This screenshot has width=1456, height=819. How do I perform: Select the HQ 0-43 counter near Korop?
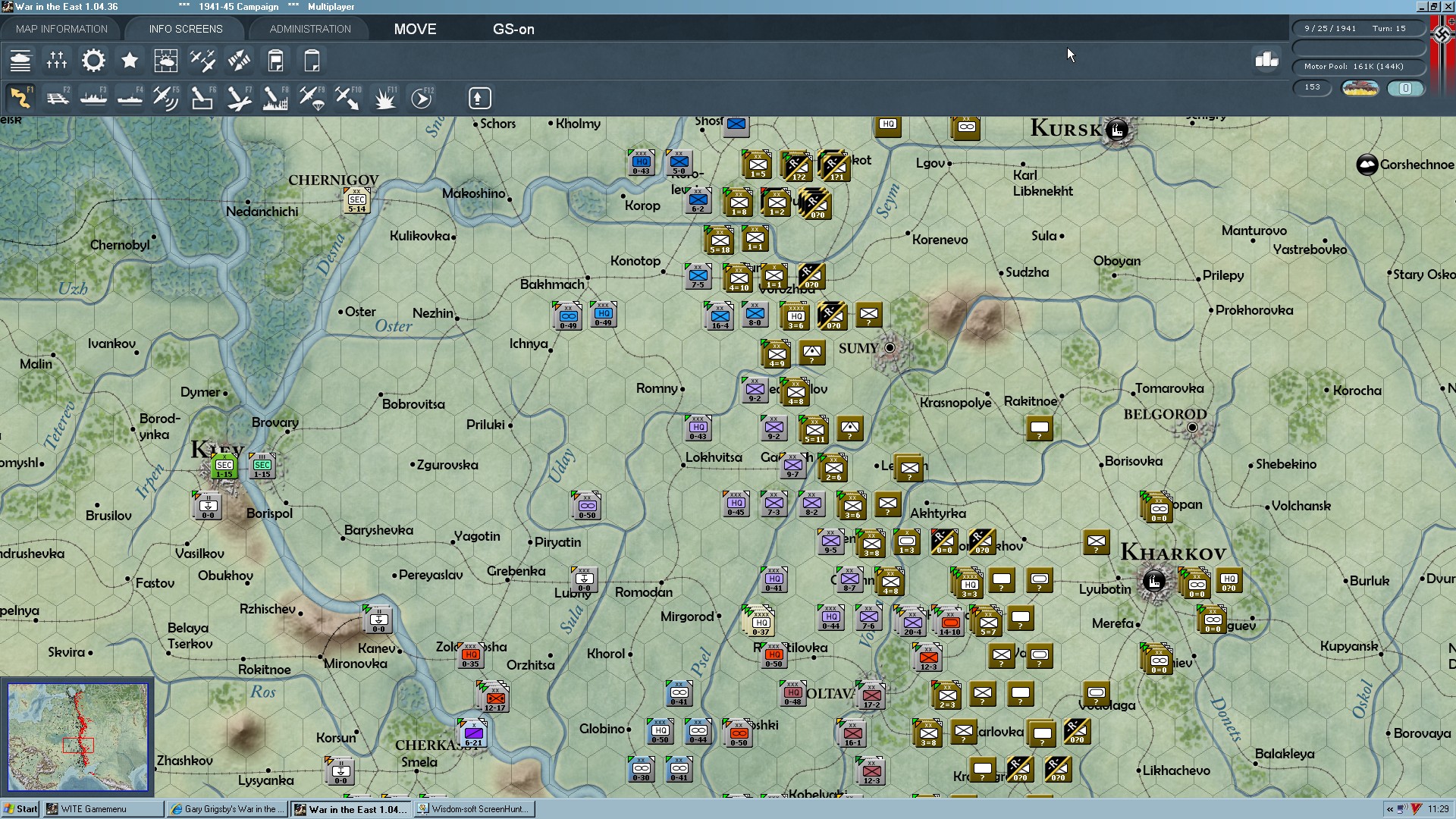click(642, 163)
